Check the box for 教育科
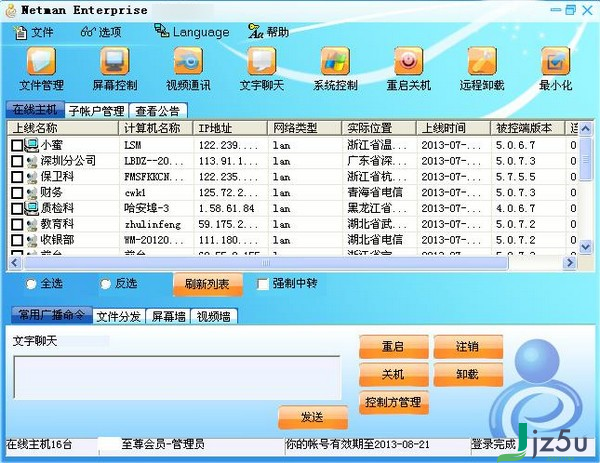The height and width of the screenshot is (463, 600). click(x=17, y=224)
